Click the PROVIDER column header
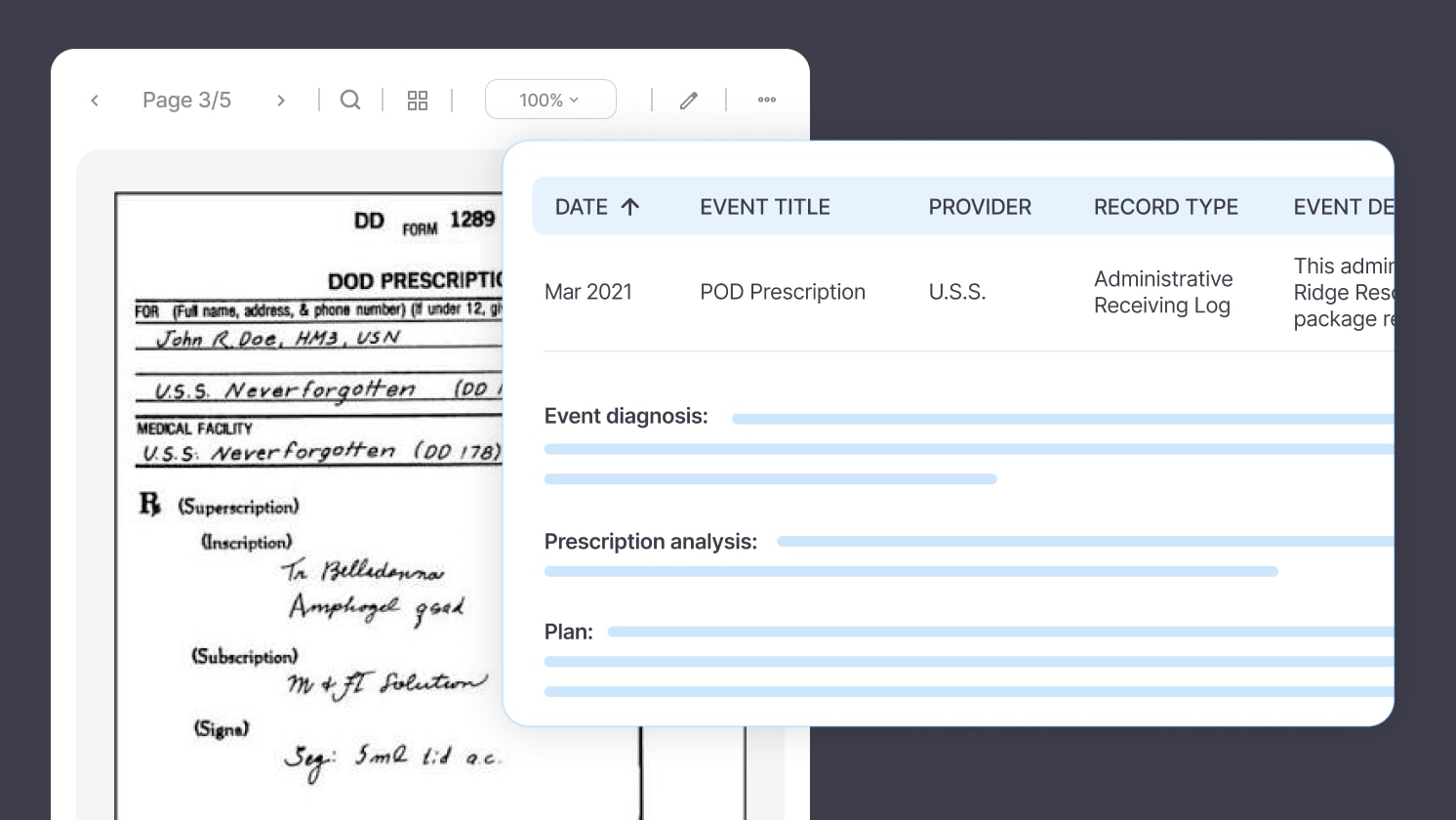The height and width of the screenshot is (820, 1456). (980, 207)
